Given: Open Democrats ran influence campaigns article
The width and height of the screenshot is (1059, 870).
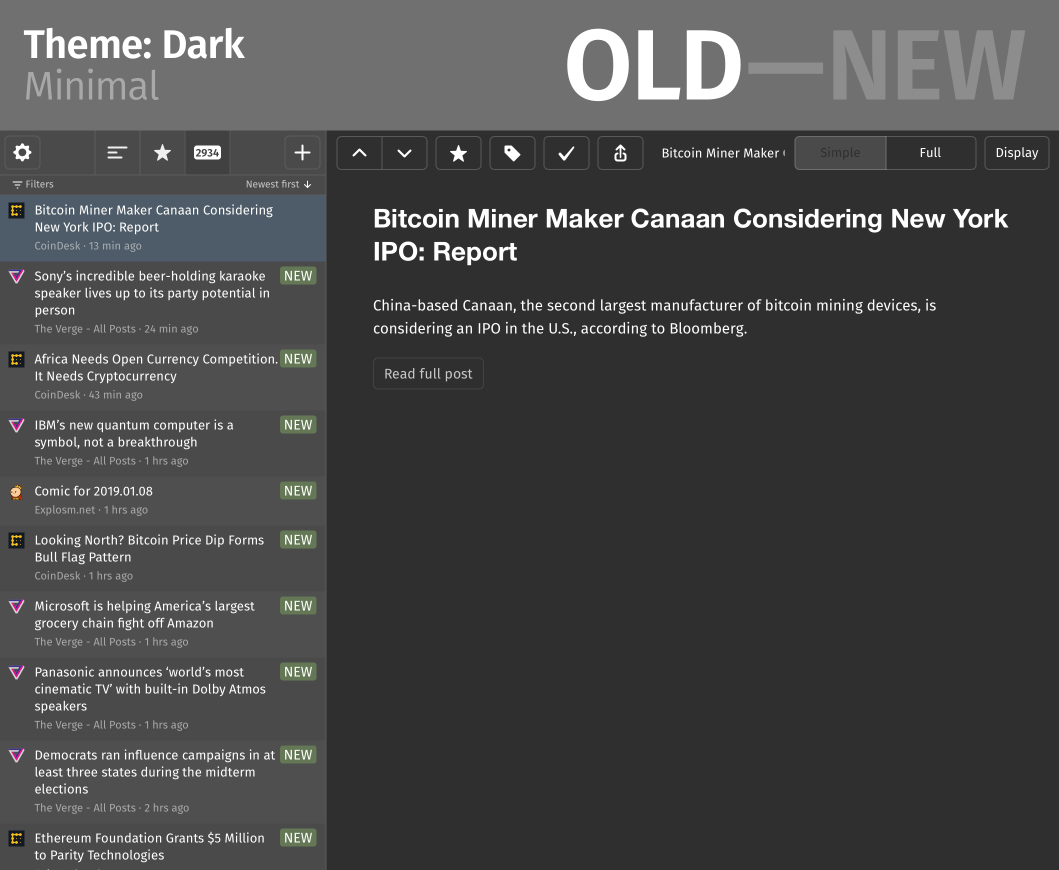Looking at the screenshot, I should (x=163, y=782).
